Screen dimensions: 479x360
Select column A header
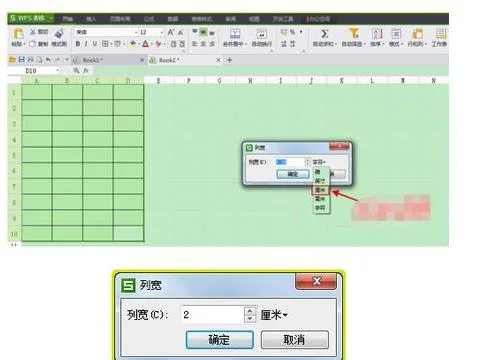pos(37,81)
